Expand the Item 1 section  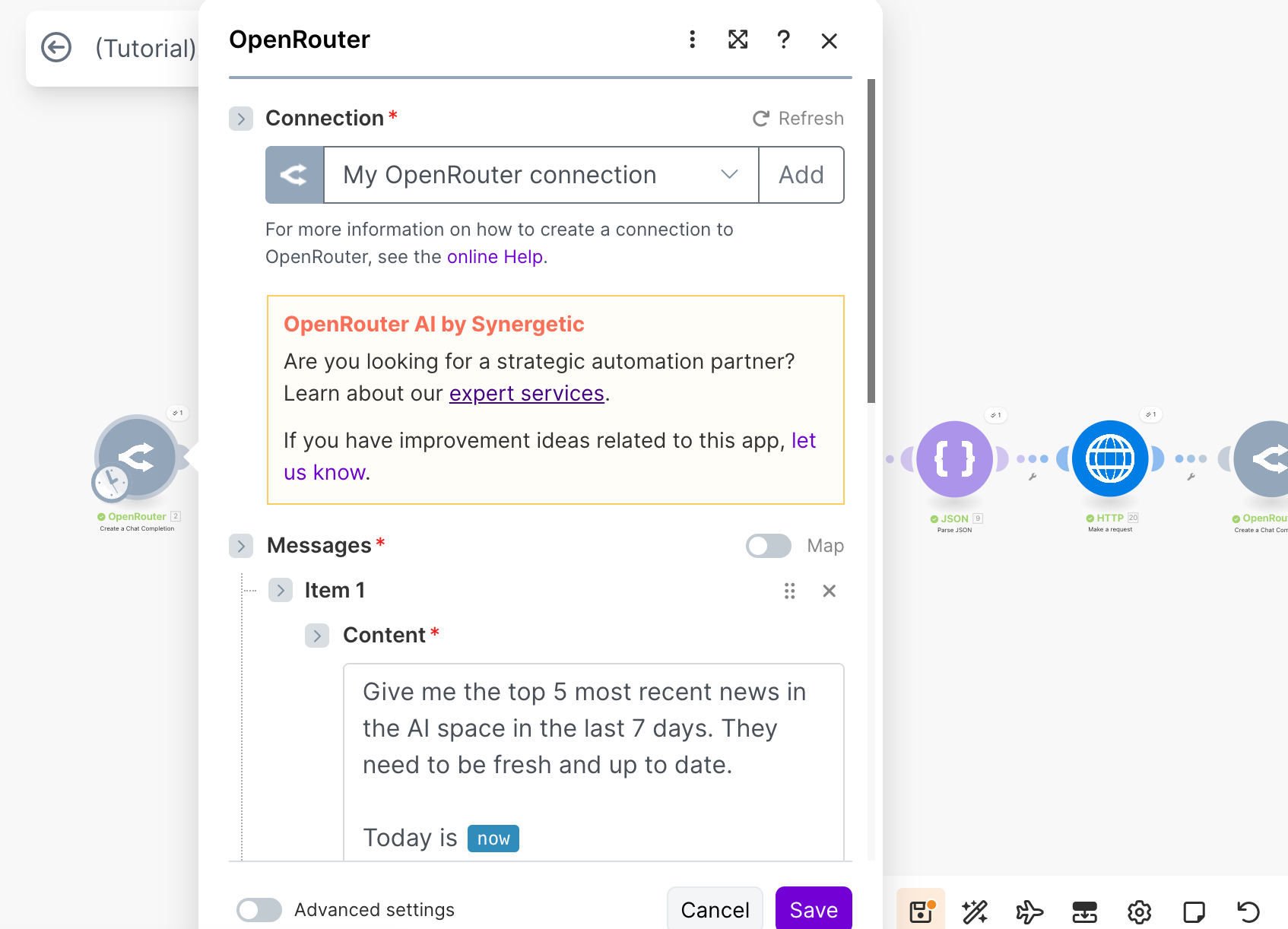pyautogui.click(x=281, y=590)
